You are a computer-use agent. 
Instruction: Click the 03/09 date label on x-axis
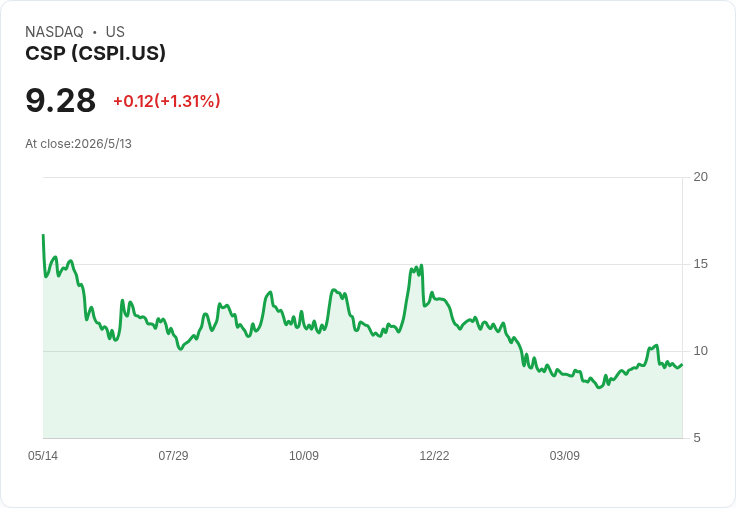(x=565, y=455)
